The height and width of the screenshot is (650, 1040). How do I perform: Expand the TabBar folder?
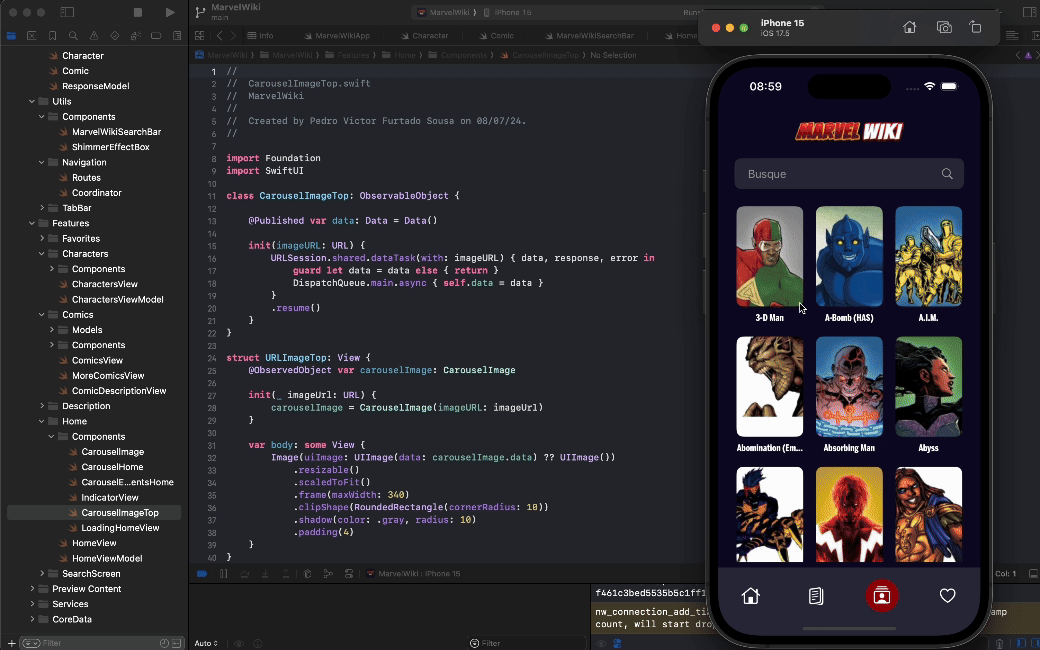click(42, 208)
